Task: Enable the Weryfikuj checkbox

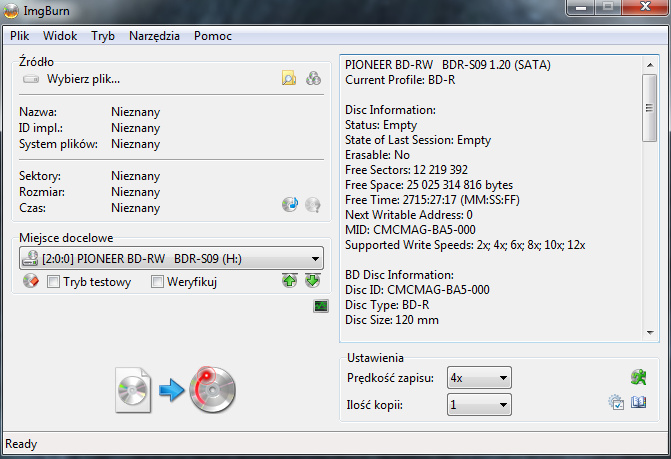Action: (157, 281)
